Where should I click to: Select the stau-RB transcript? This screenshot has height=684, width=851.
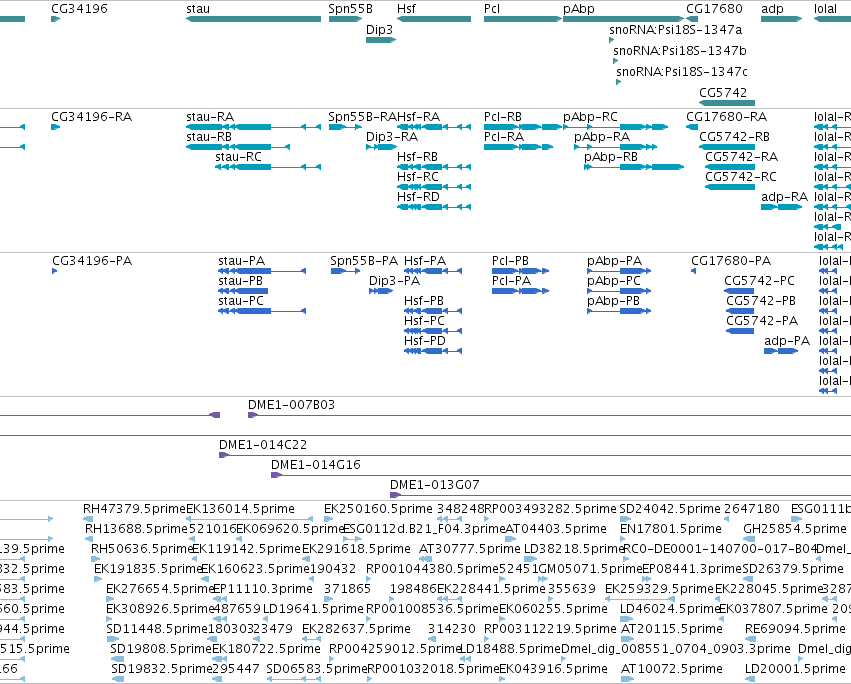238,147
